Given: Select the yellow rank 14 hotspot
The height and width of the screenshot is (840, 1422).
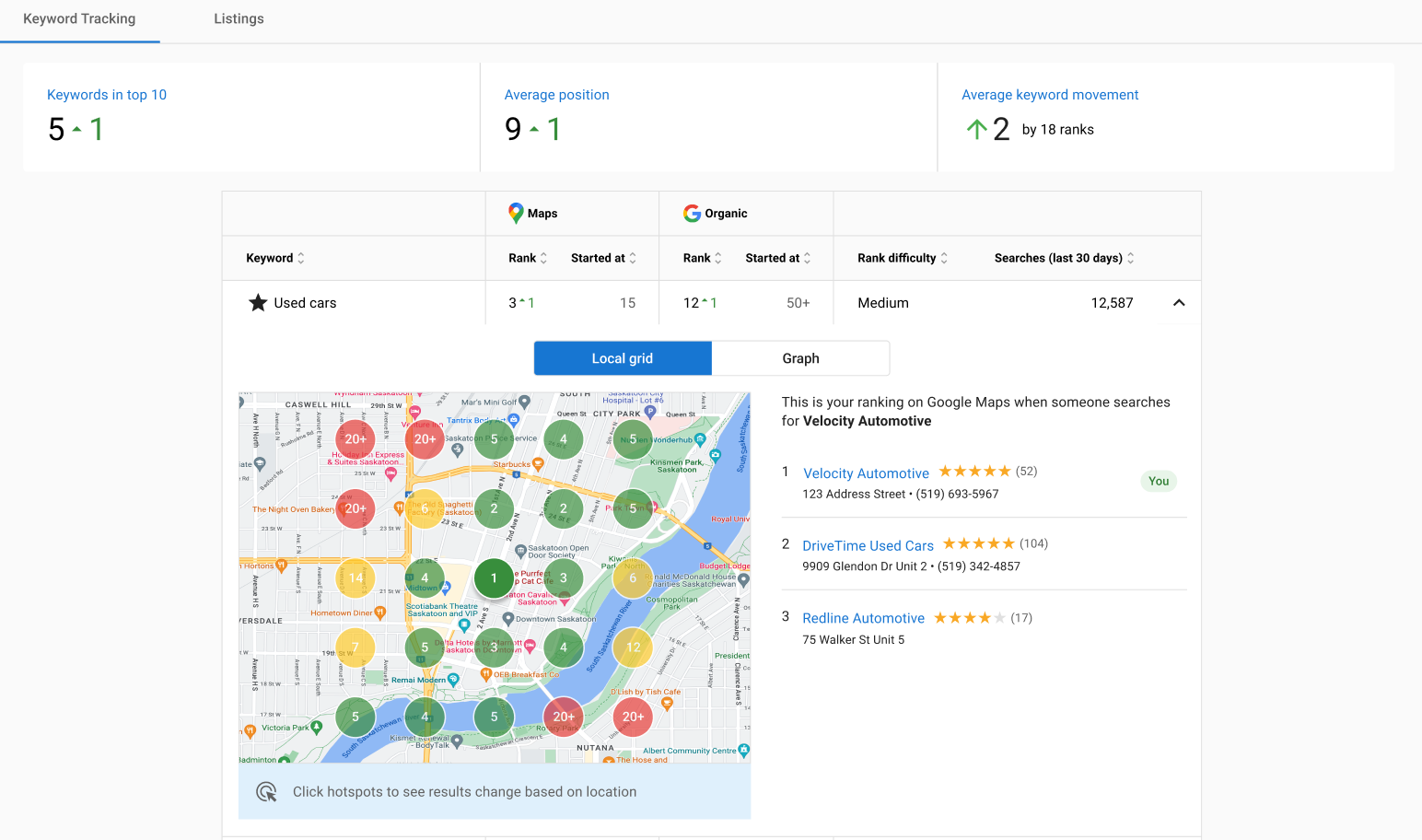Looking at the screenshot, I should point(355,578).
